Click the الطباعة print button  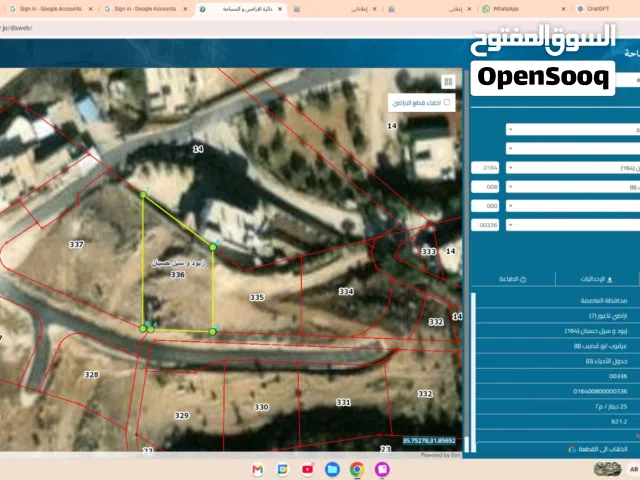click(513, 279)
